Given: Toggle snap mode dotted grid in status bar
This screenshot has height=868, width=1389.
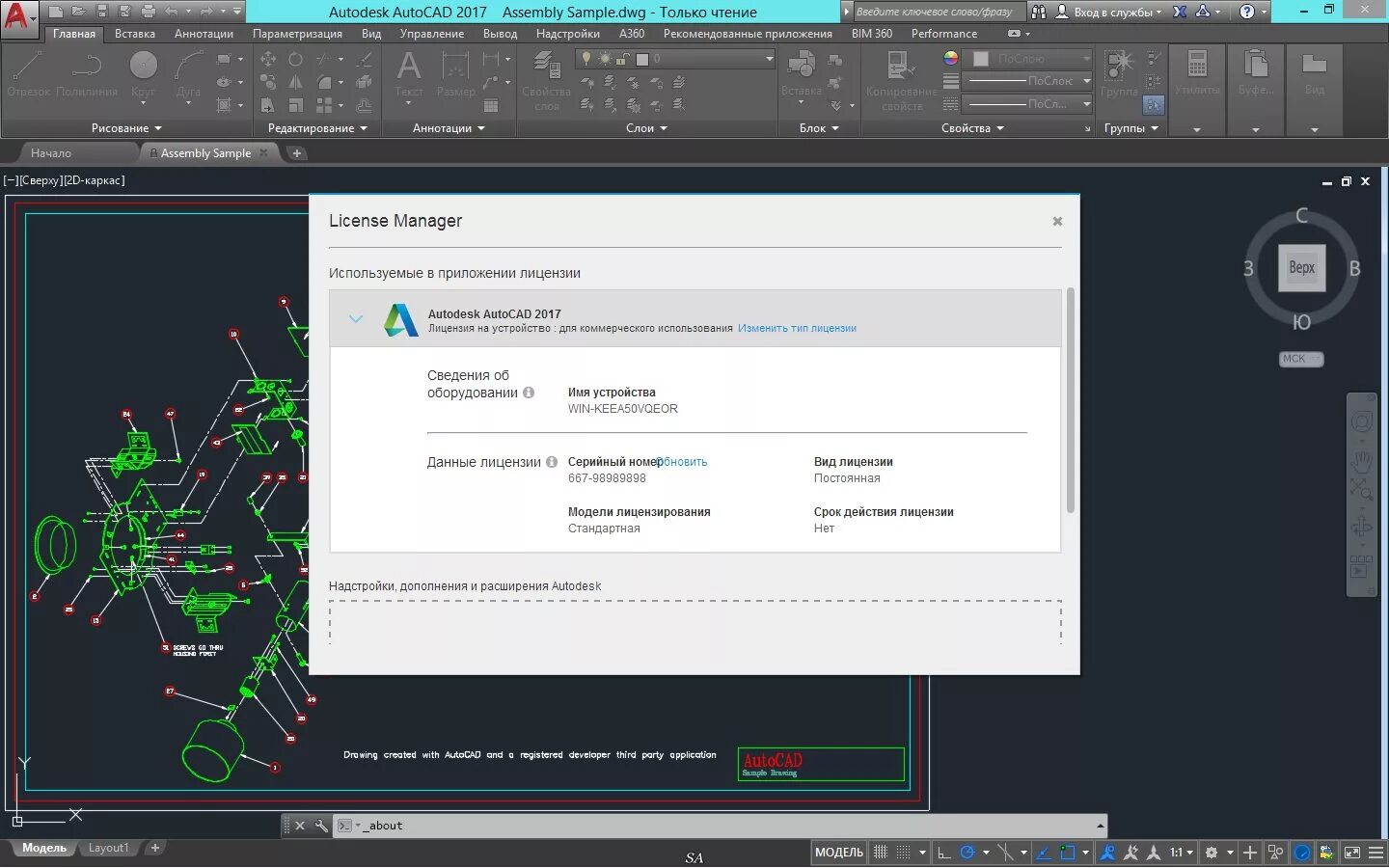Looking at the screenshot, I should click(x=904, y=853).
